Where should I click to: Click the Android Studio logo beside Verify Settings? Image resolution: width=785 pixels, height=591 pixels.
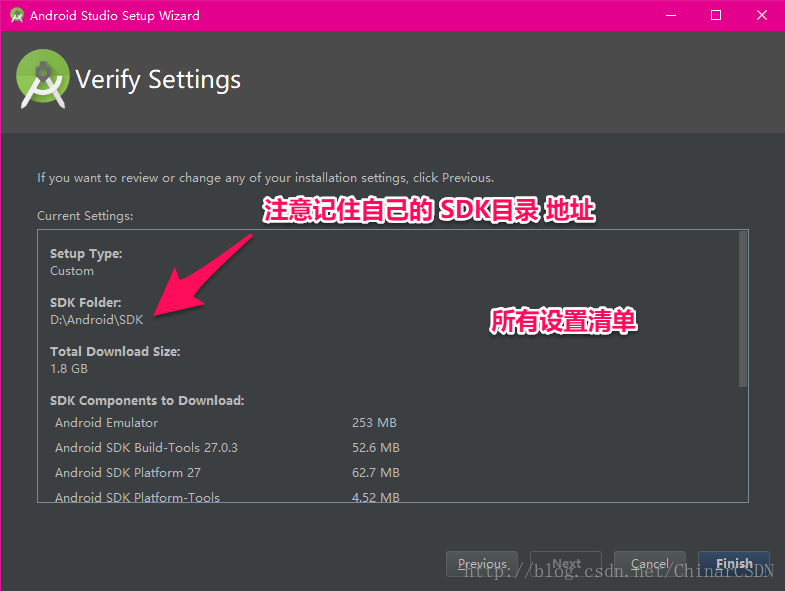[43, 79]
